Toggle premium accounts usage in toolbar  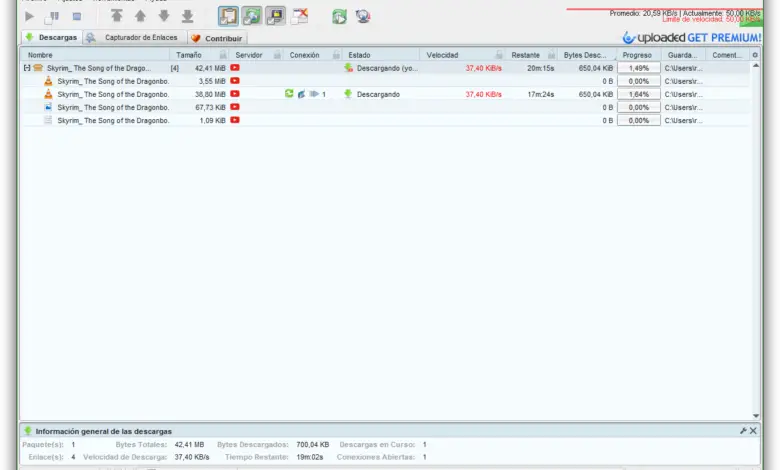point(275,16)
